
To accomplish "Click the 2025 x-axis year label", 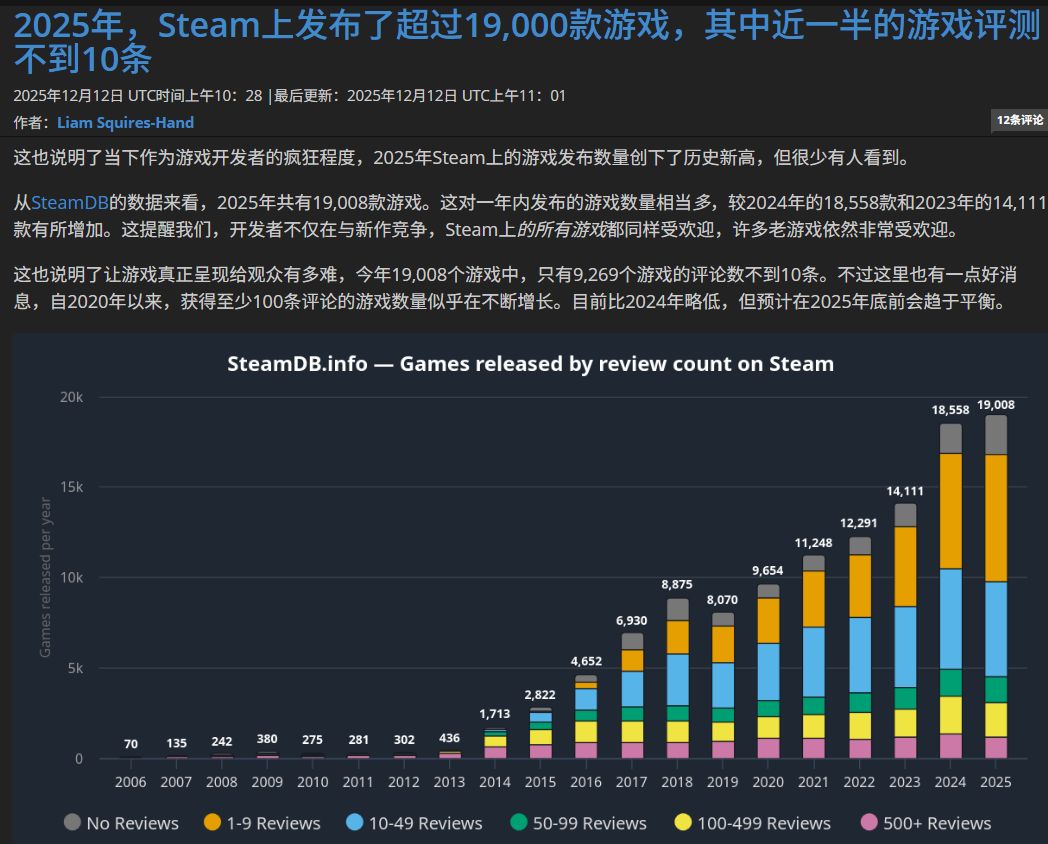I will [996, 782].
